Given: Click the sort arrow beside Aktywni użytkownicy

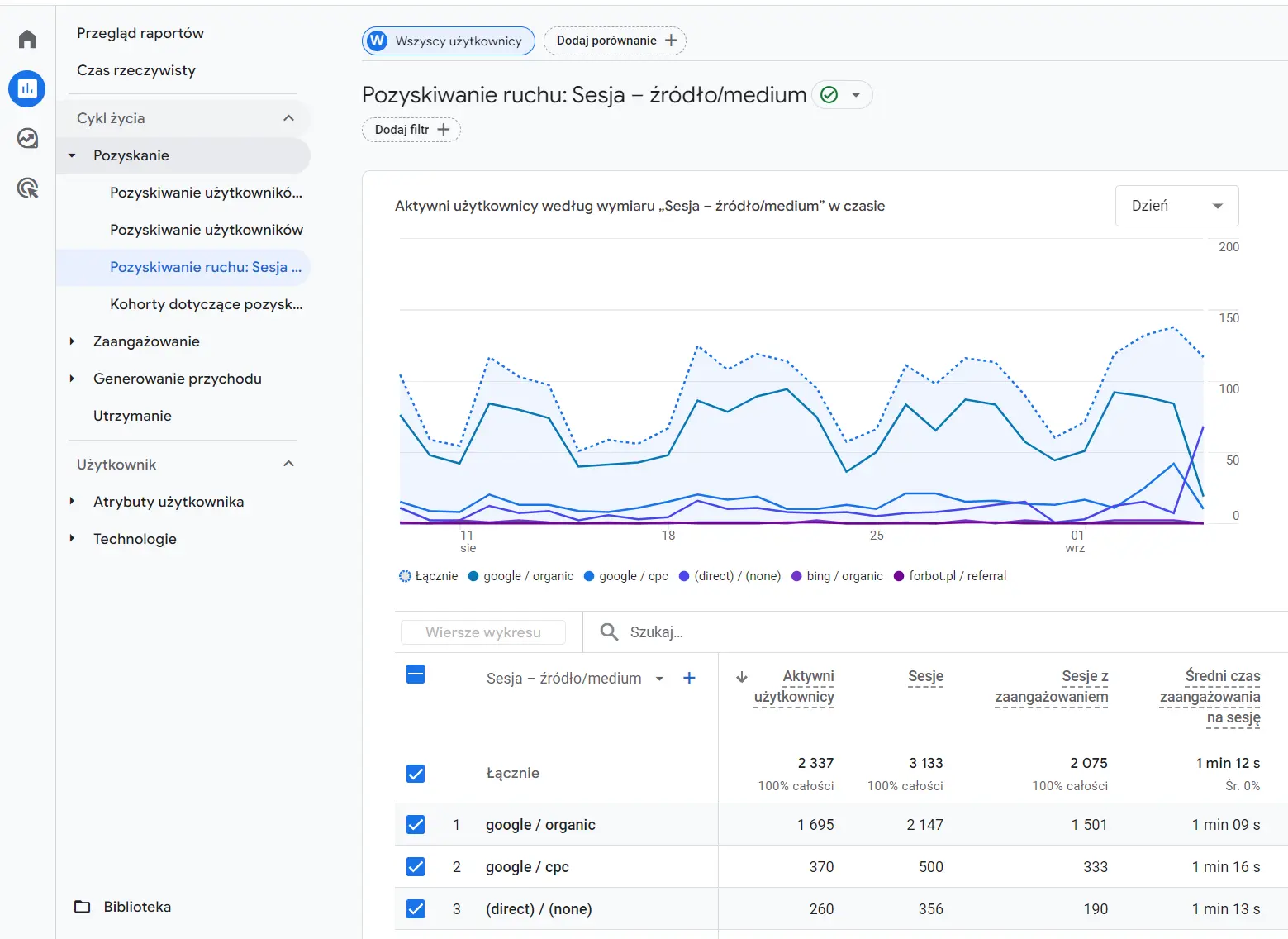Looking at the screenshot, I should pos(742,677).
